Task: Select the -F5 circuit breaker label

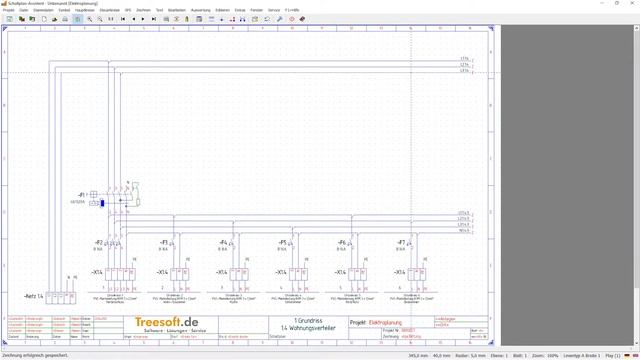Action: point(282,242)
